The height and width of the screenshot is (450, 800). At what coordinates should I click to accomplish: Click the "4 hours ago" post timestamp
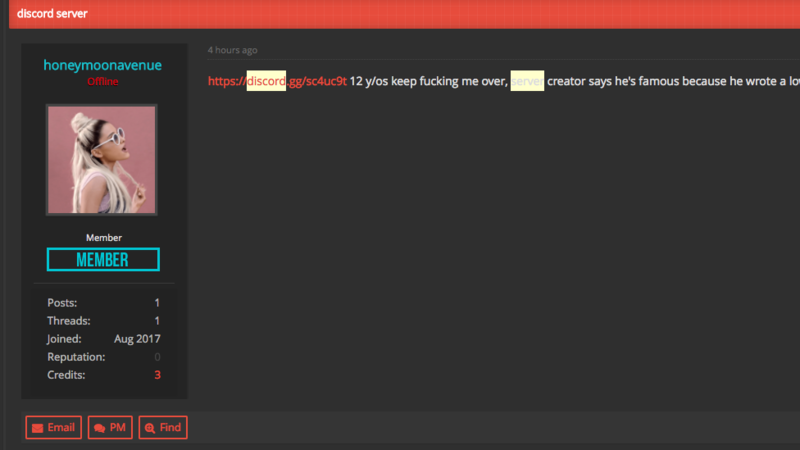232,50
